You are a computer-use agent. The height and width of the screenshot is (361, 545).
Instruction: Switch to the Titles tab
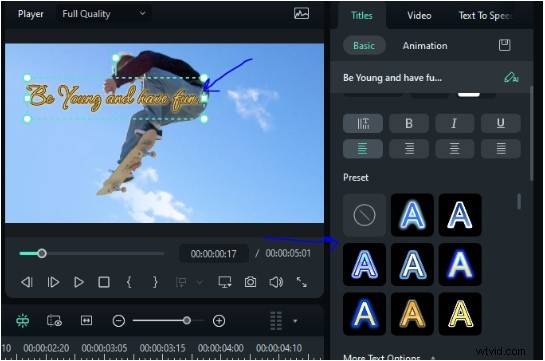[x=361, y=16]
